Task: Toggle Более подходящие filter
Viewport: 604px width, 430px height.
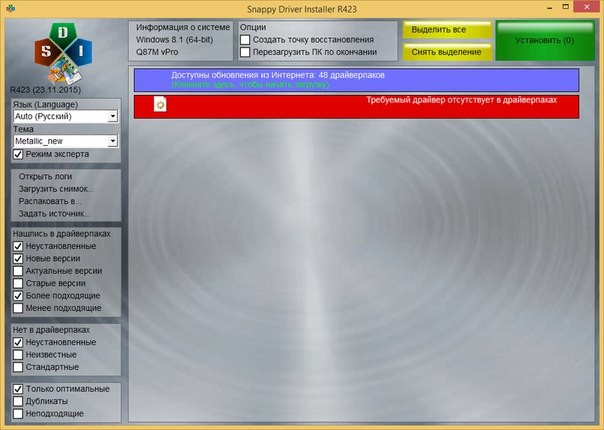Action: click(18, 296)
